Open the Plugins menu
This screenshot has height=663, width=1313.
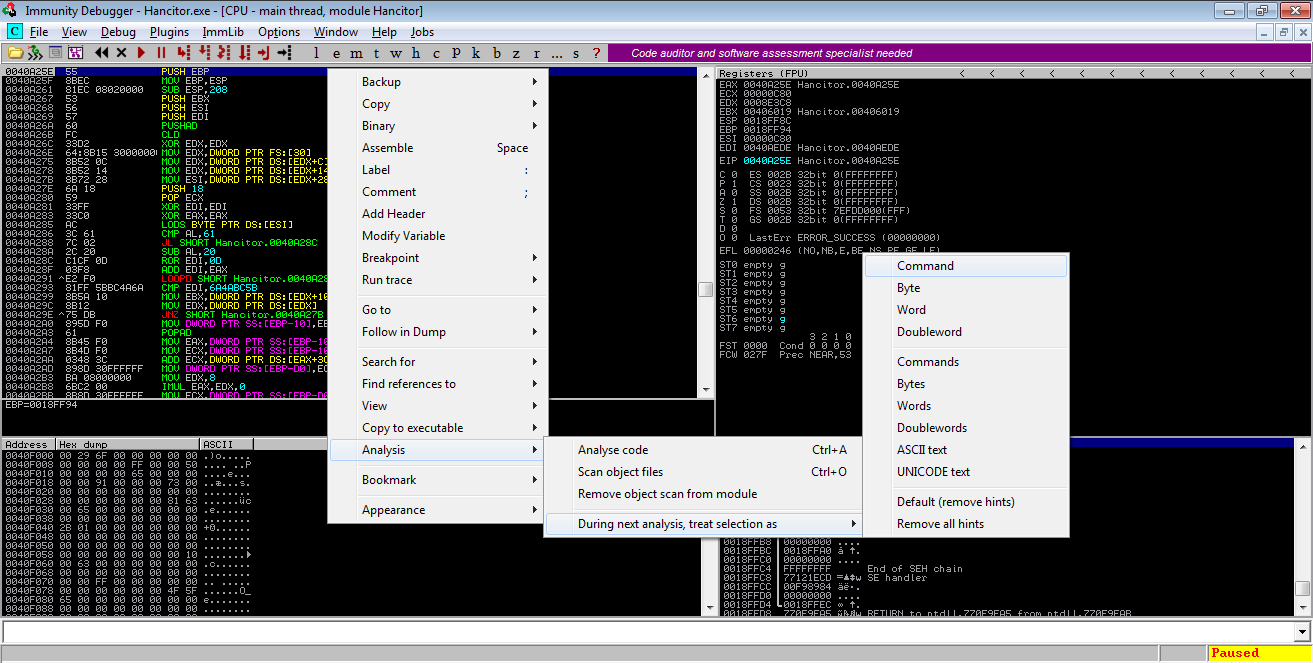click(168, 31)
